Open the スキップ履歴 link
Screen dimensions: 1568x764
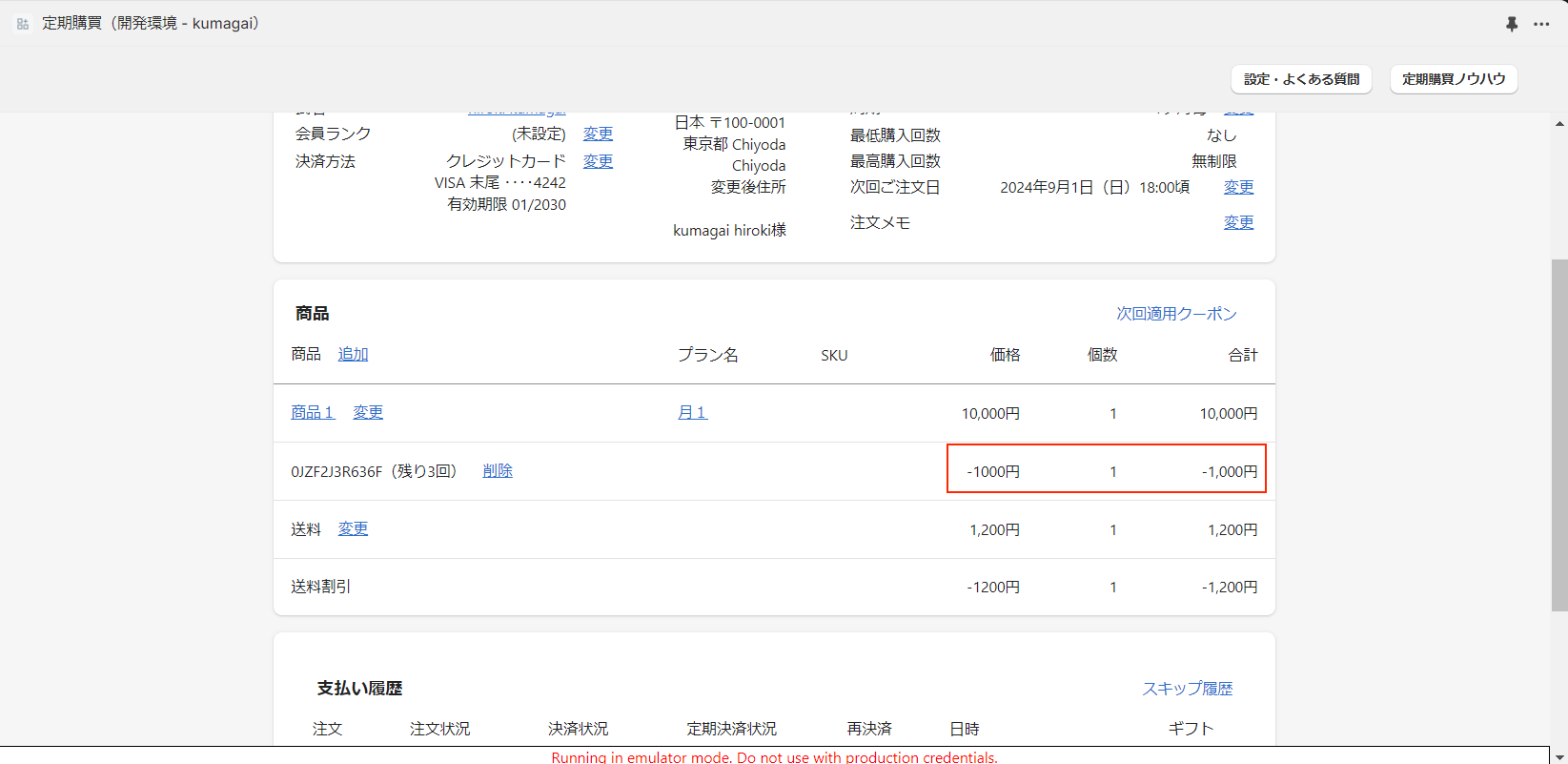pyautogui.click(x=1187, y=689)
